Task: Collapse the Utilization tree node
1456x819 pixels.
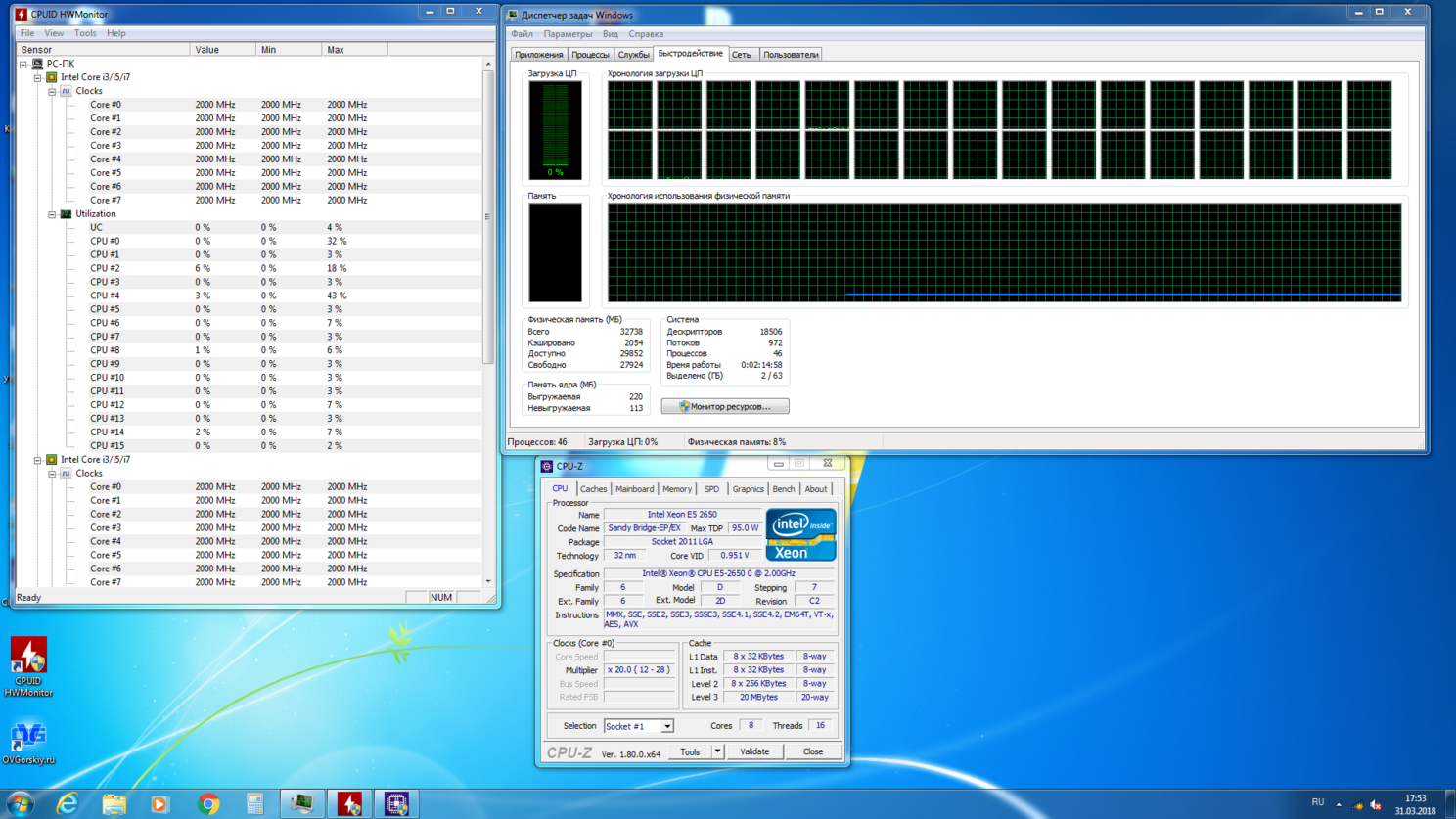Action: [x=52, y=215]
